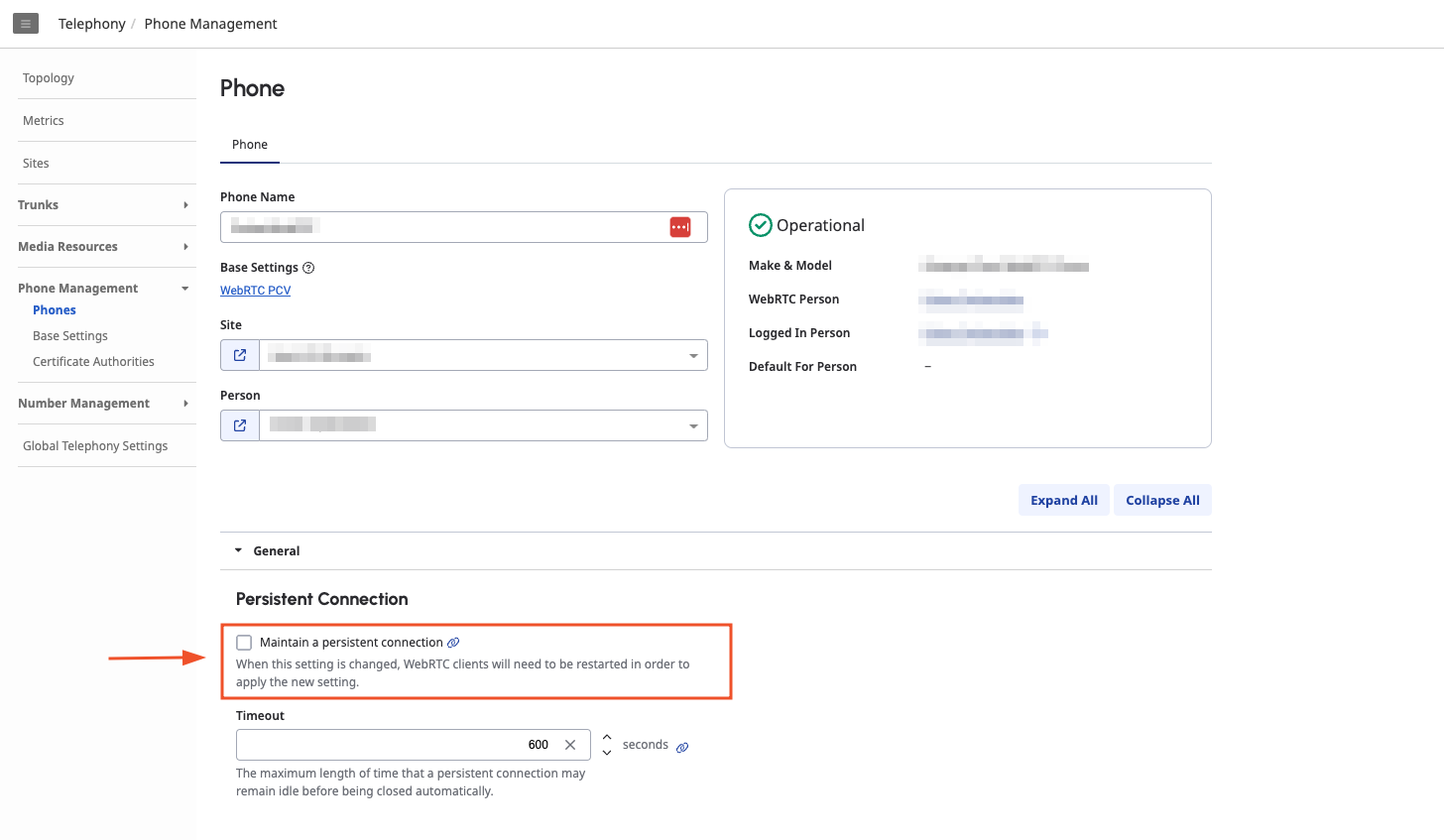Click the Collapse All button
This screenshot has height=840, width=1444.
(1162, 501)
